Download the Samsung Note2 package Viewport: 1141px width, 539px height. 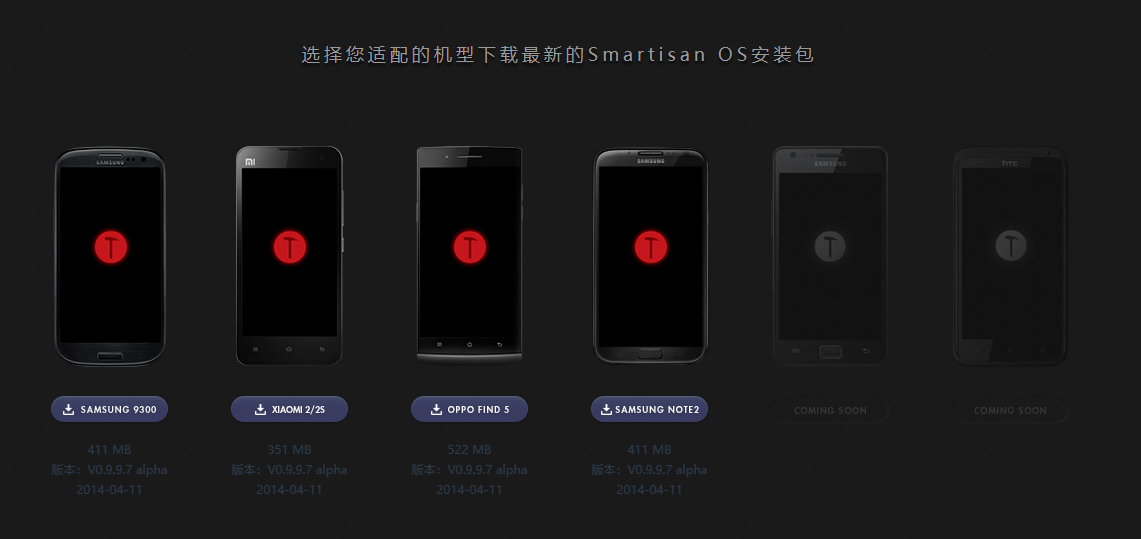[649, 409]
